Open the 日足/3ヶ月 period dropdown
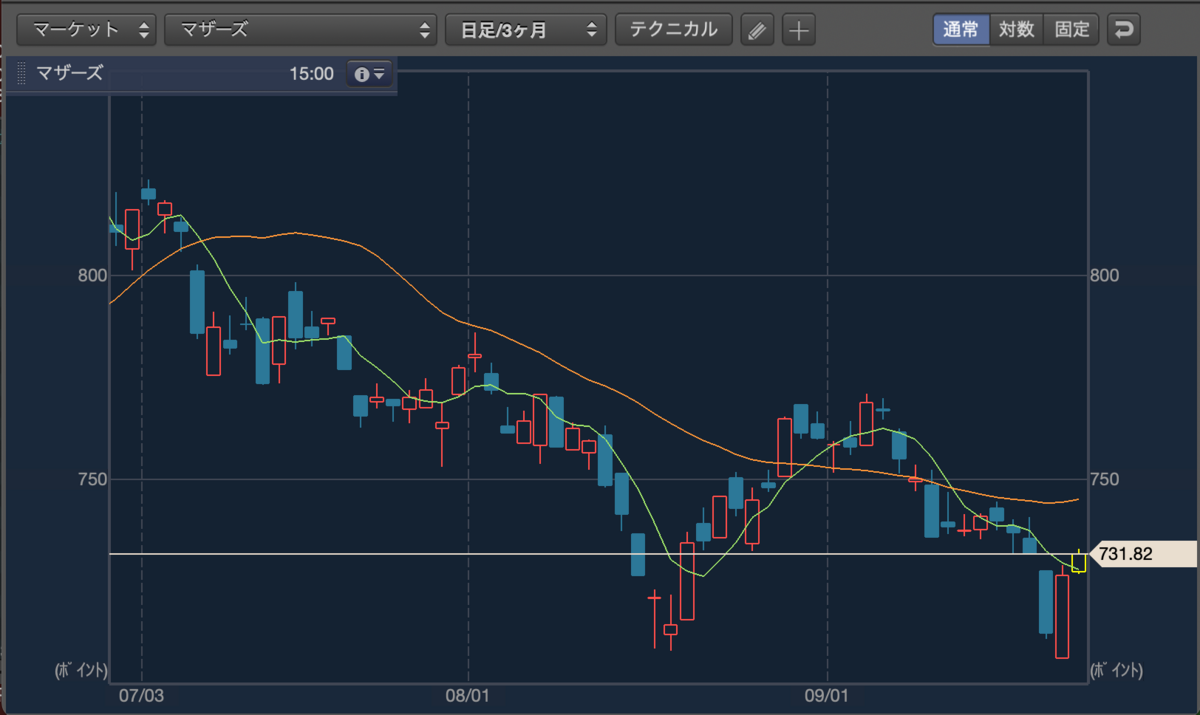1200x715 pixels. [x=526, y=29]
